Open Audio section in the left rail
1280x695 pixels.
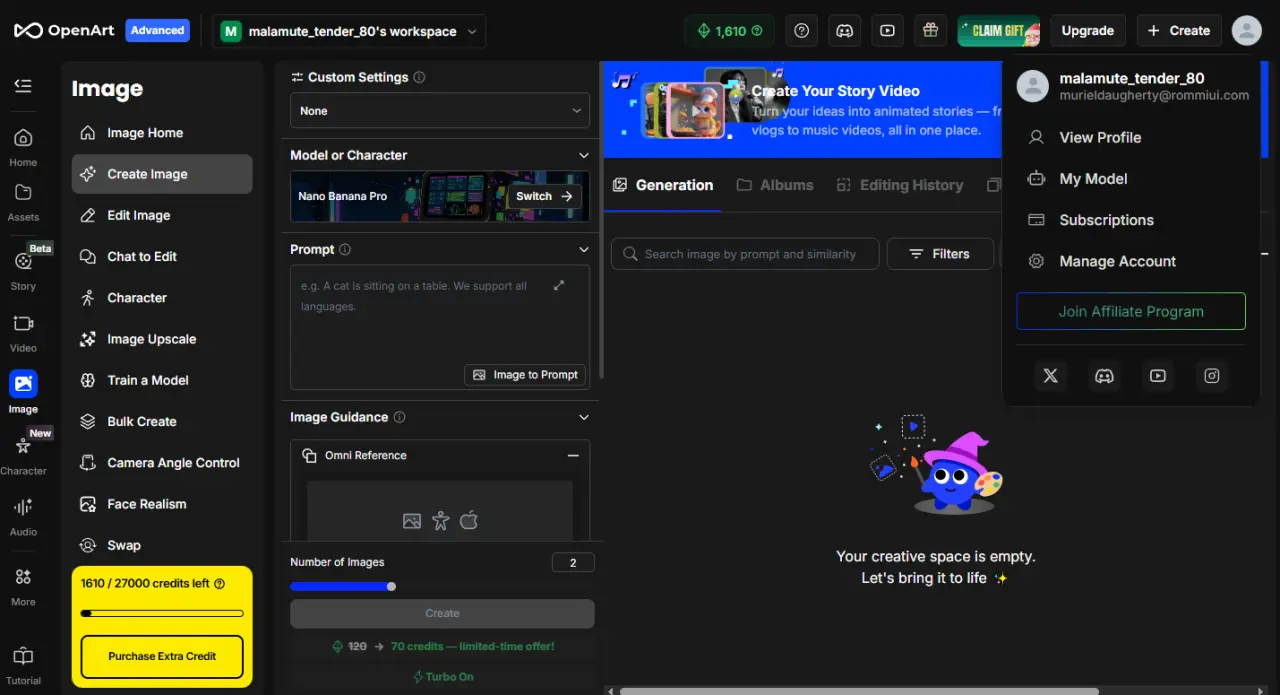pyautogui.click(x=23, y=516)
